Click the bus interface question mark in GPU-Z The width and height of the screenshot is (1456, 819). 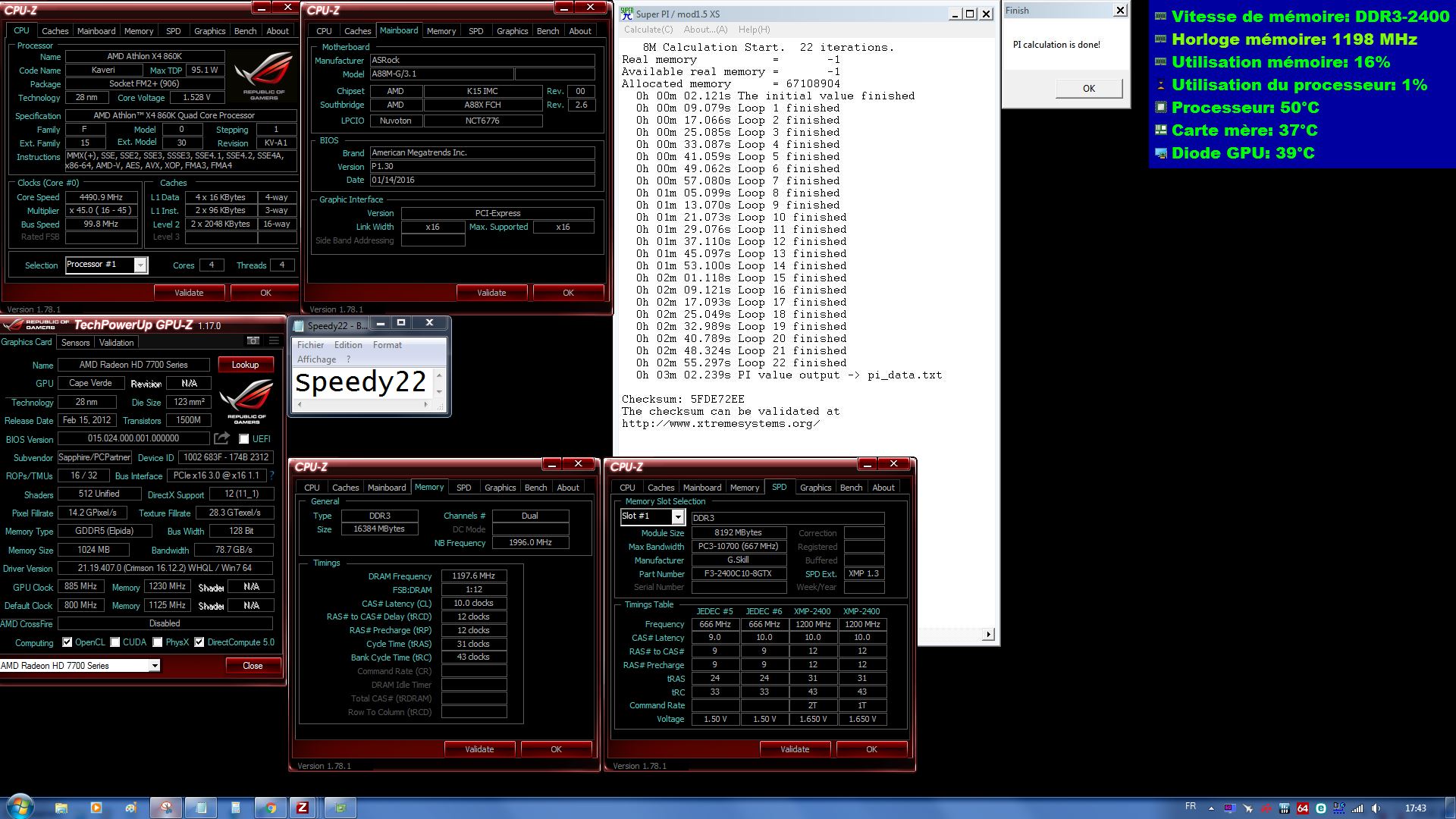[x=271, y=475]
